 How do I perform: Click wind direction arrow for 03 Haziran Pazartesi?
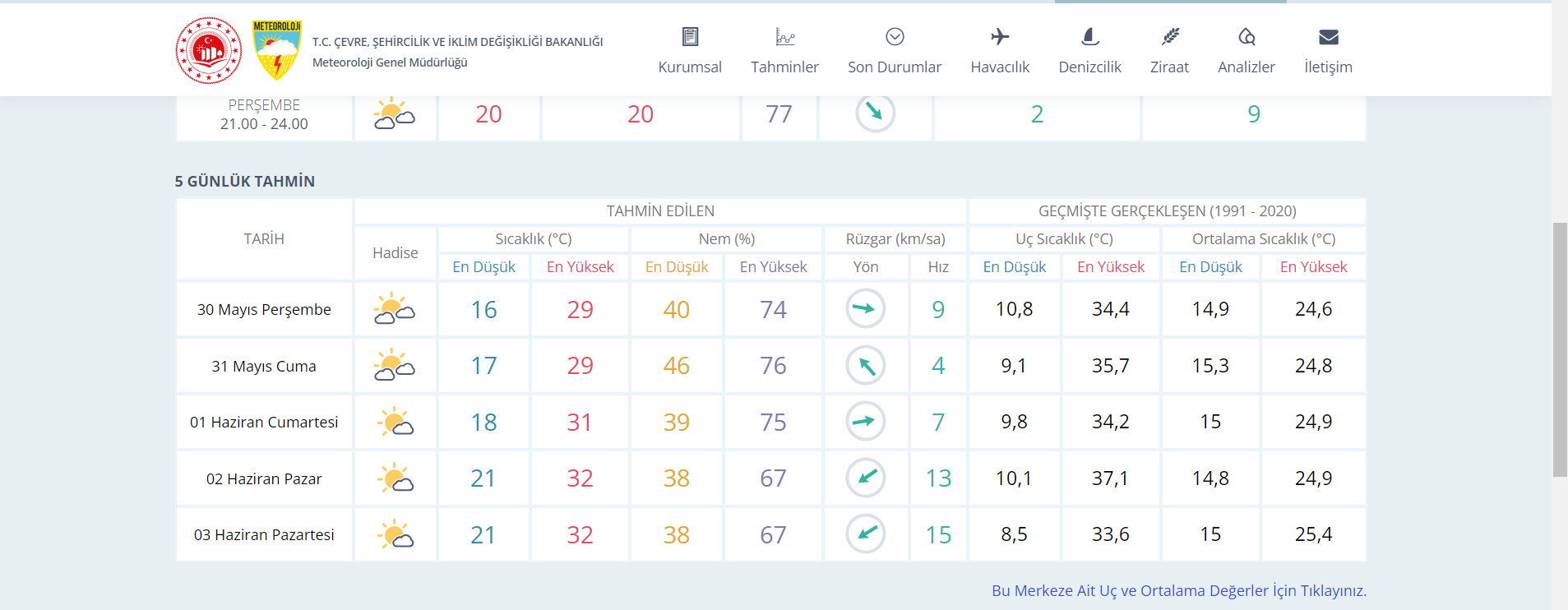click(866, 534)
